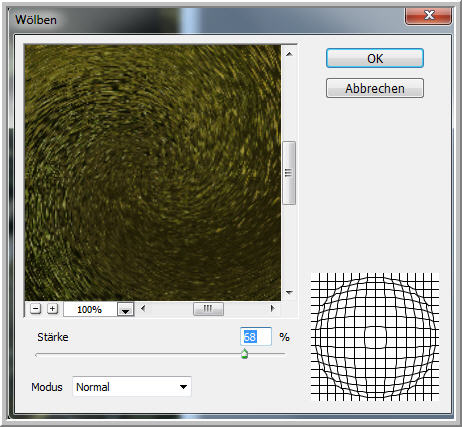Click the minus zoom-out button under preview
Image resolution: width=462 pixels, height=427 pixels.
(x=35, y=309)
